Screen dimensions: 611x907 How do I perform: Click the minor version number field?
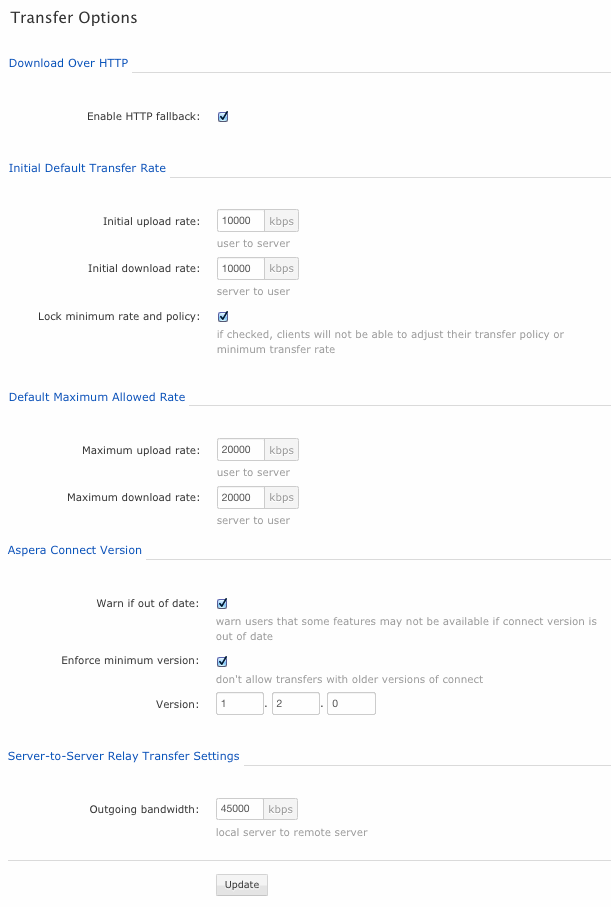(296, 703)
